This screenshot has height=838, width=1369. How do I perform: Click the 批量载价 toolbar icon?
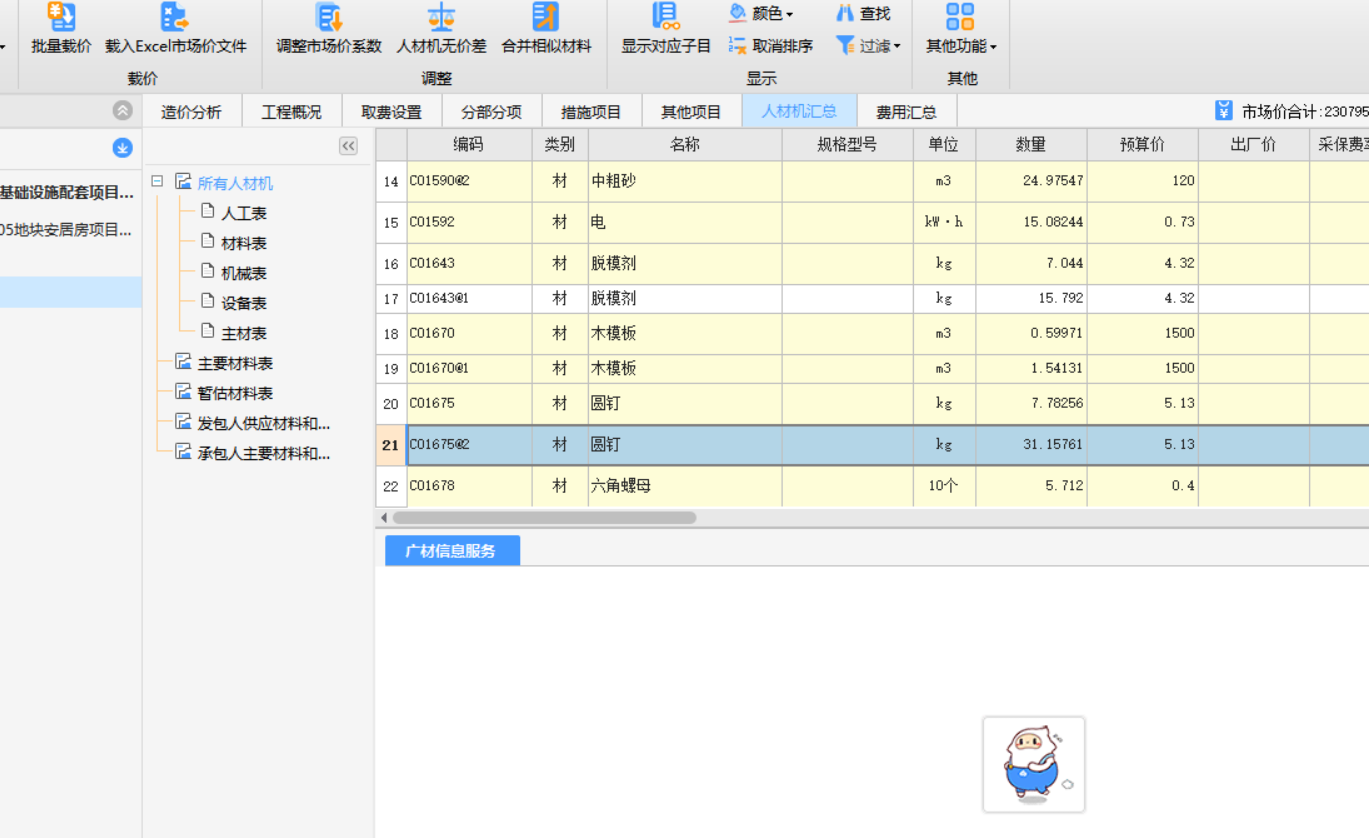tap(61, 17)
